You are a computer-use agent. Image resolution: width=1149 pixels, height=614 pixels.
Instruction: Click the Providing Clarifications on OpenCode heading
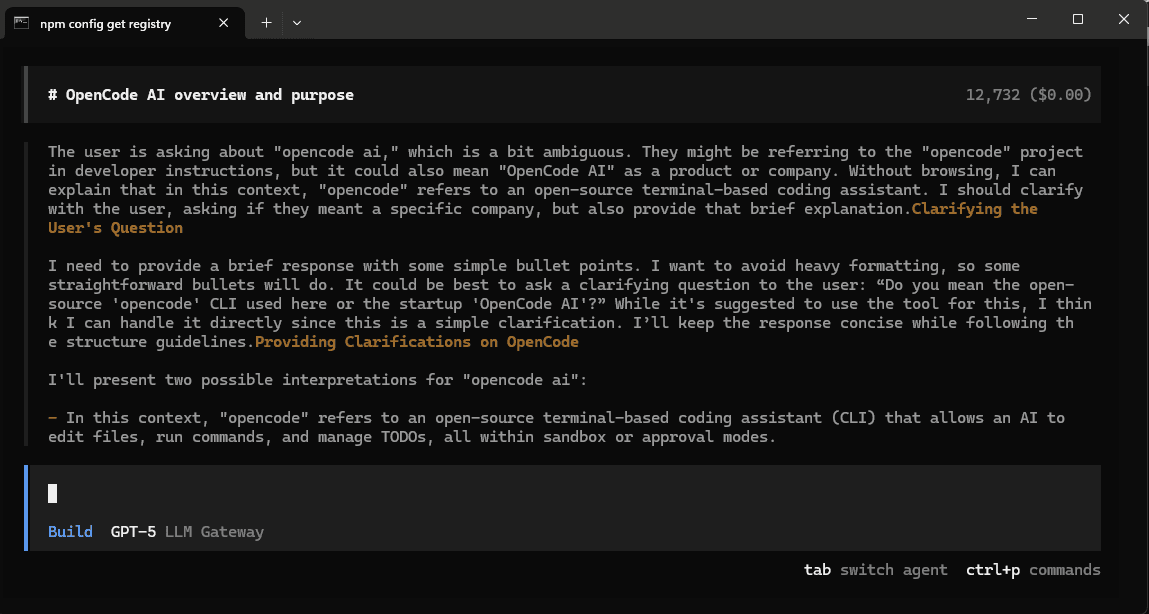417,341
